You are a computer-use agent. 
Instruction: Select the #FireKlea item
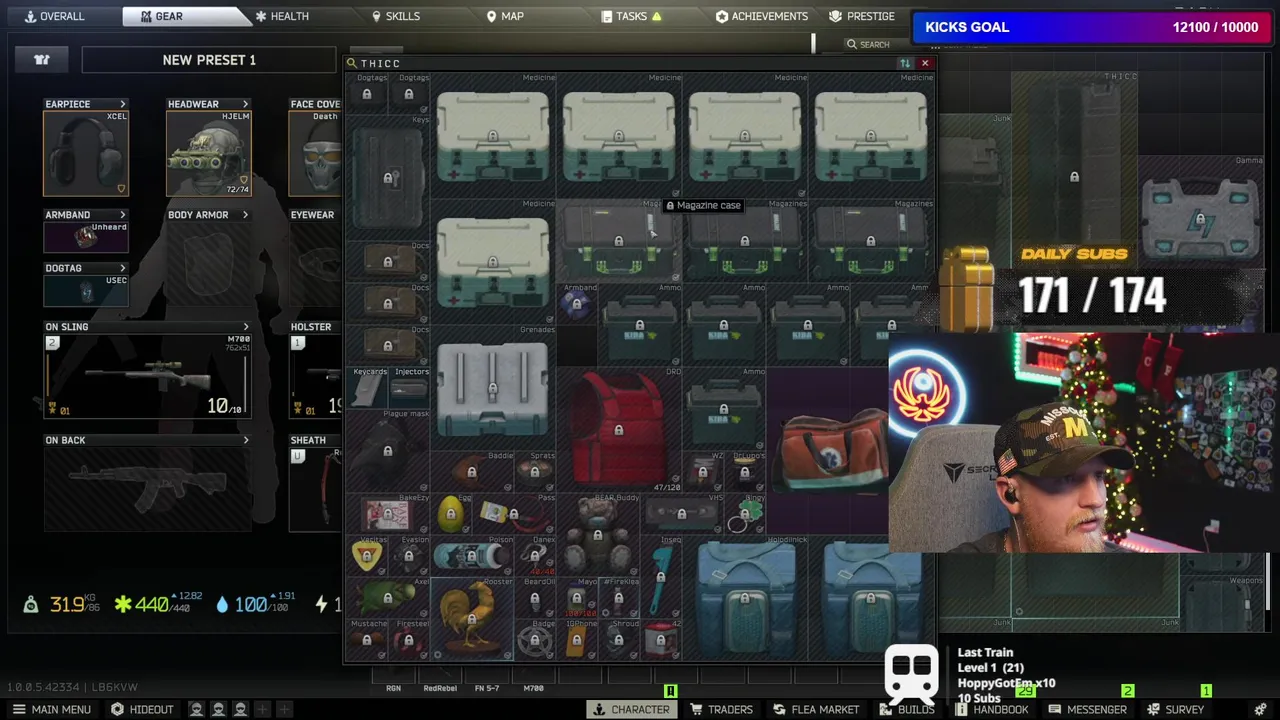[x=618, y=598]
